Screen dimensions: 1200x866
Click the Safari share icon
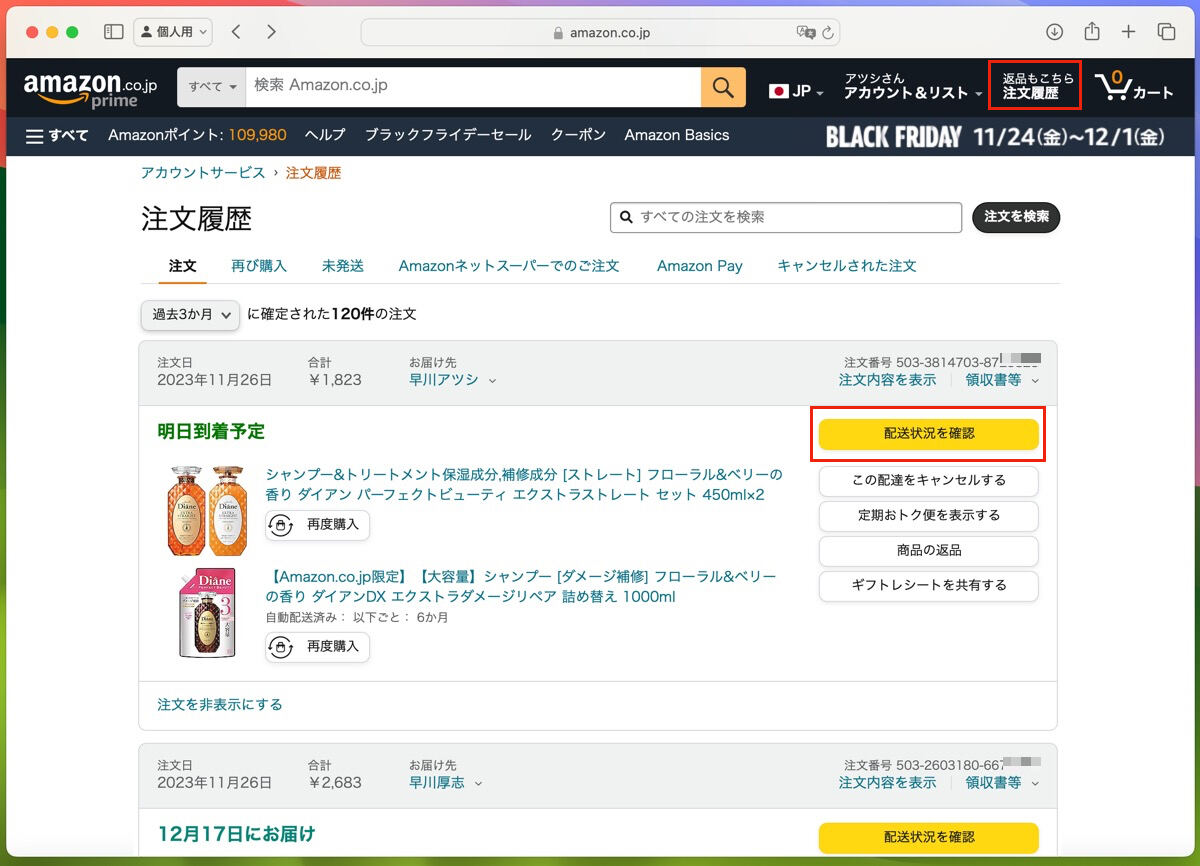[1091, 32]
